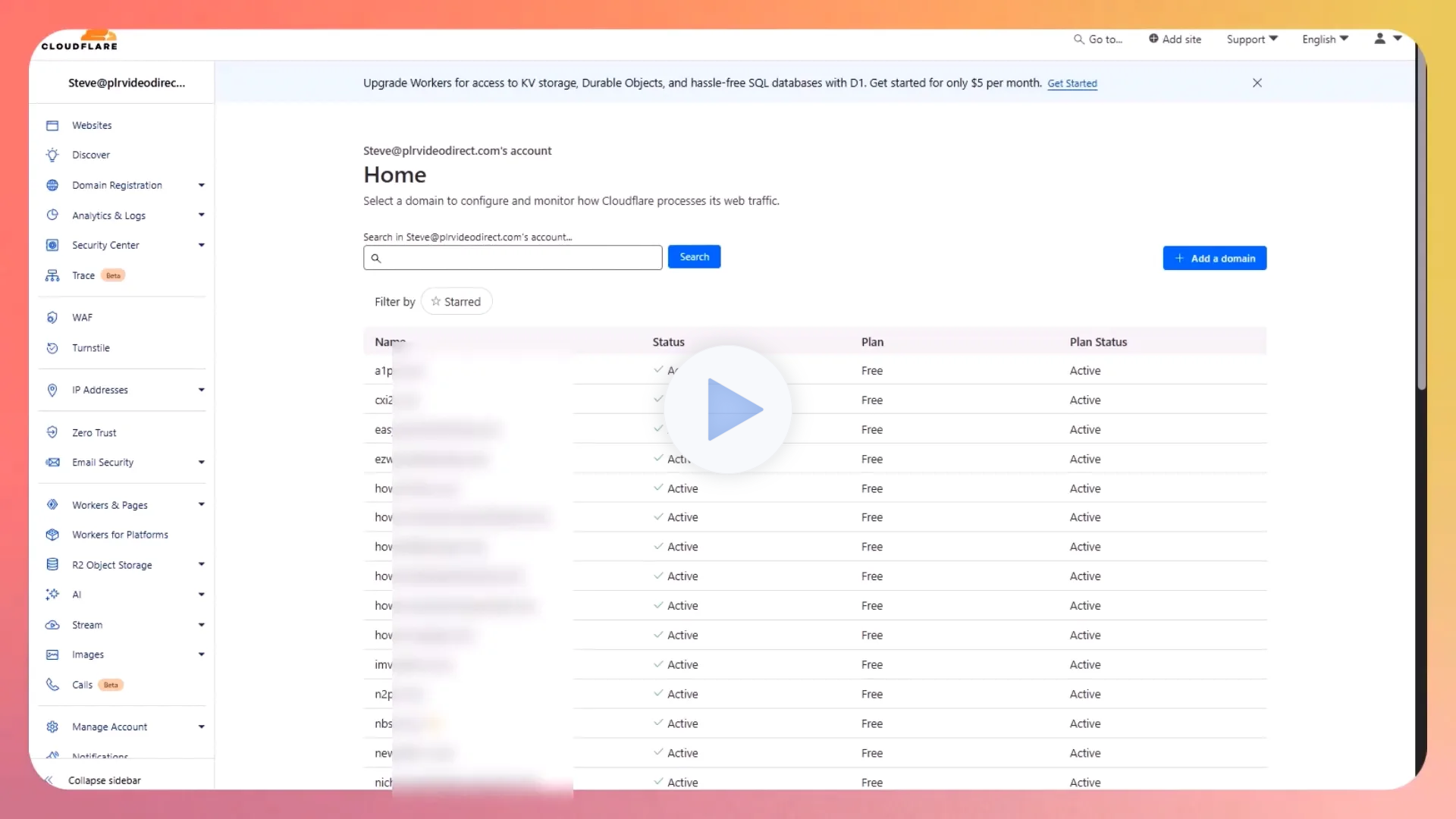Open Discover menu item

coord(91,155)
